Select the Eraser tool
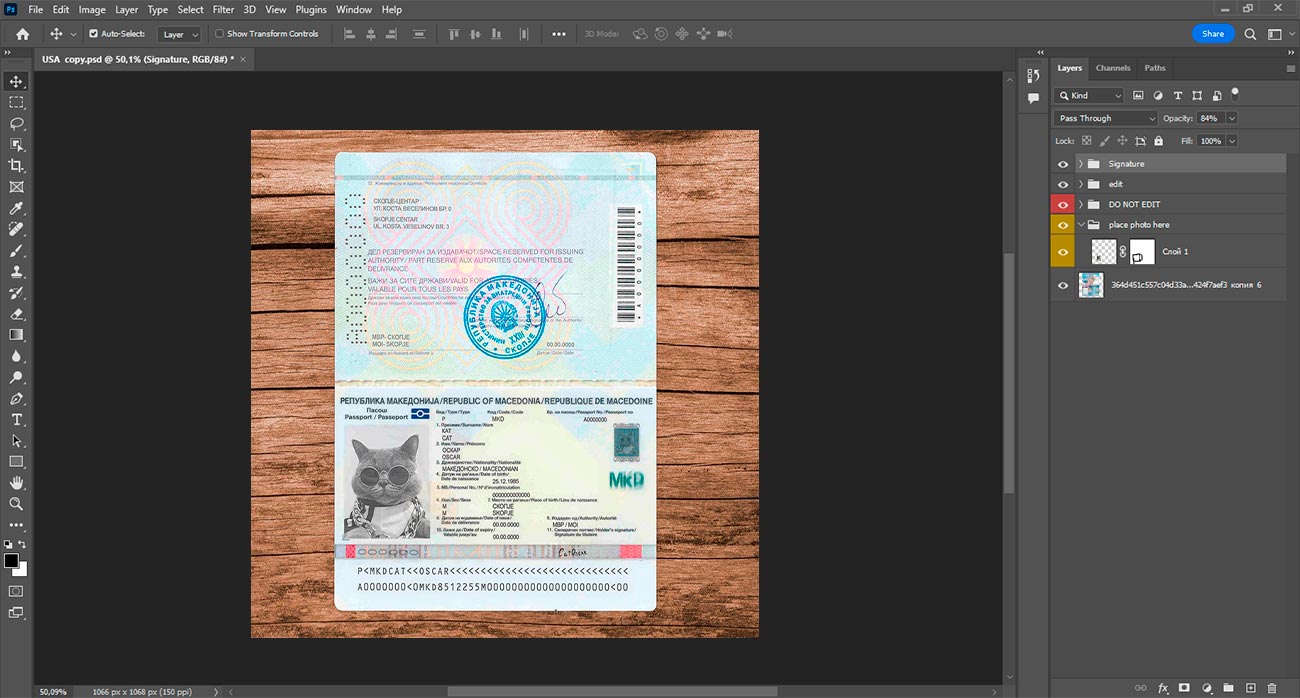The width and height of the screenshot is (1300, 698). 16,314
